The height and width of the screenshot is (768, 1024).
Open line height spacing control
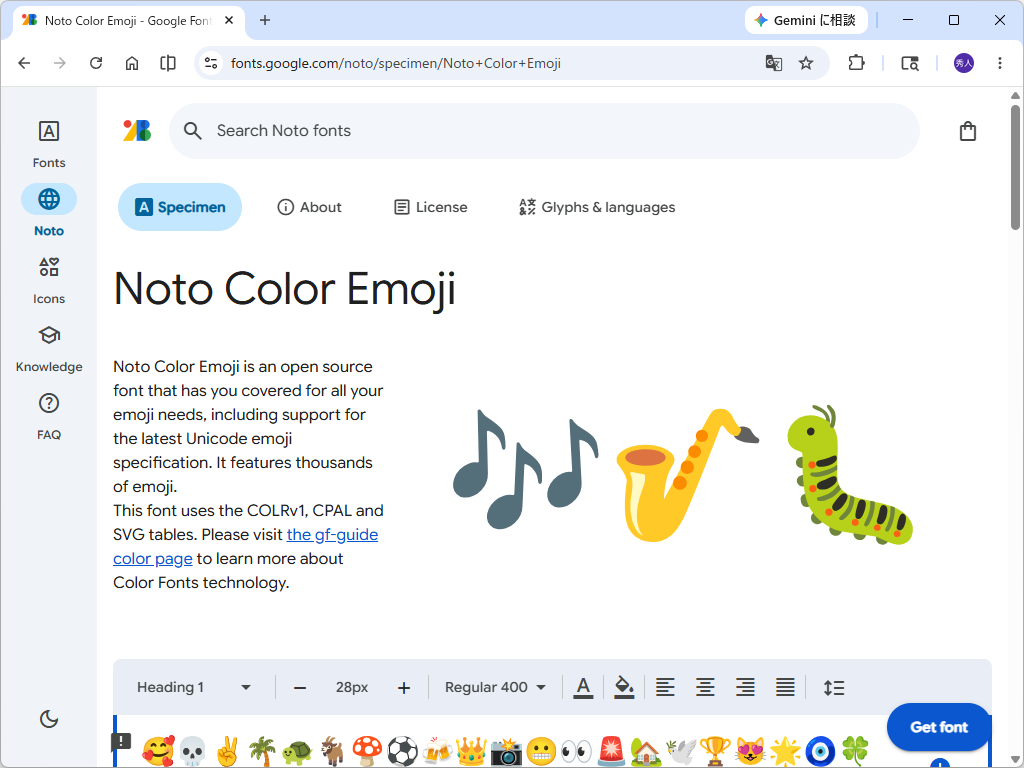click(x=834, y=688)
